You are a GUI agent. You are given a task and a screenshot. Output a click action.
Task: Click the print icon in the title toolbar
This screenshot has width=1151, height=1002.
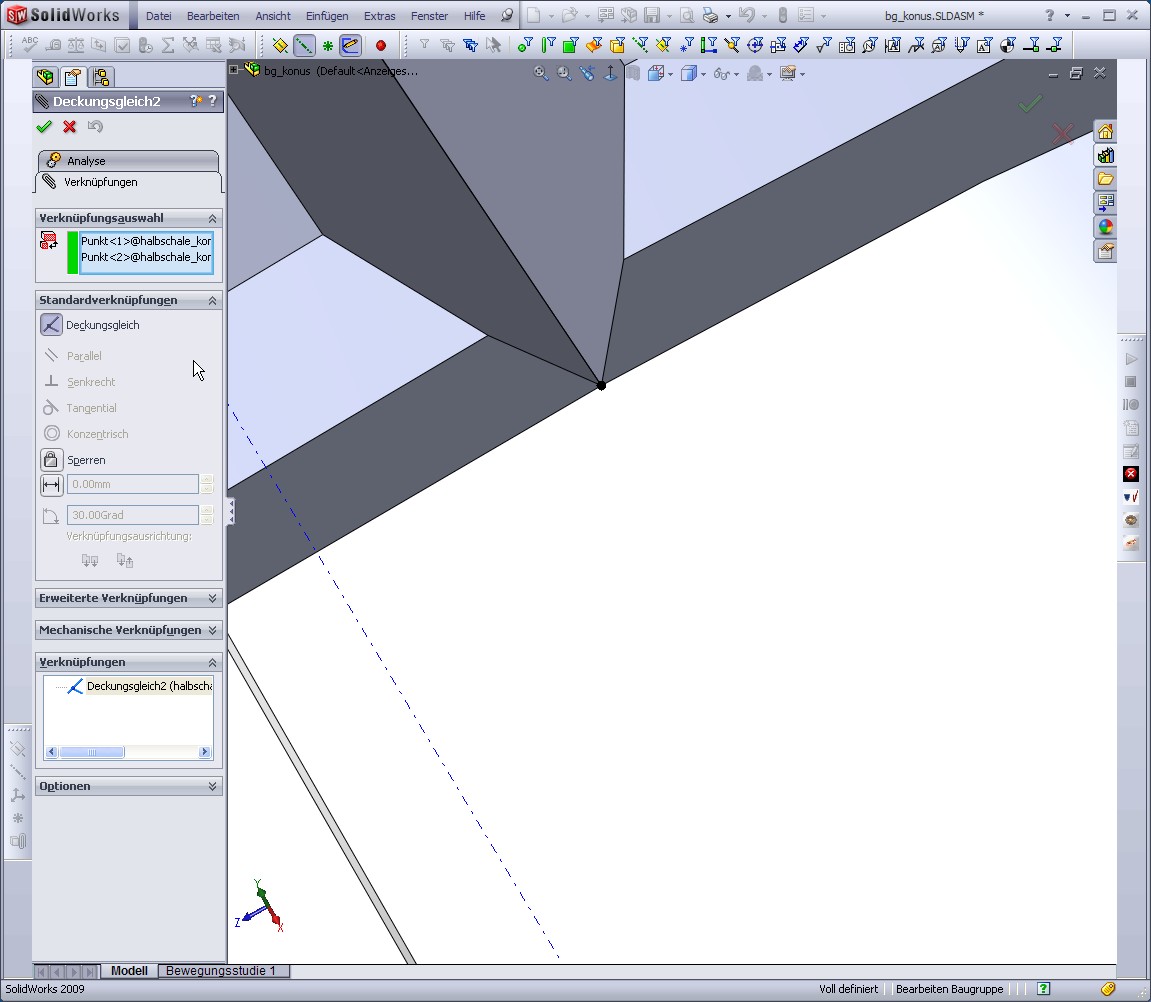[710, 16]
